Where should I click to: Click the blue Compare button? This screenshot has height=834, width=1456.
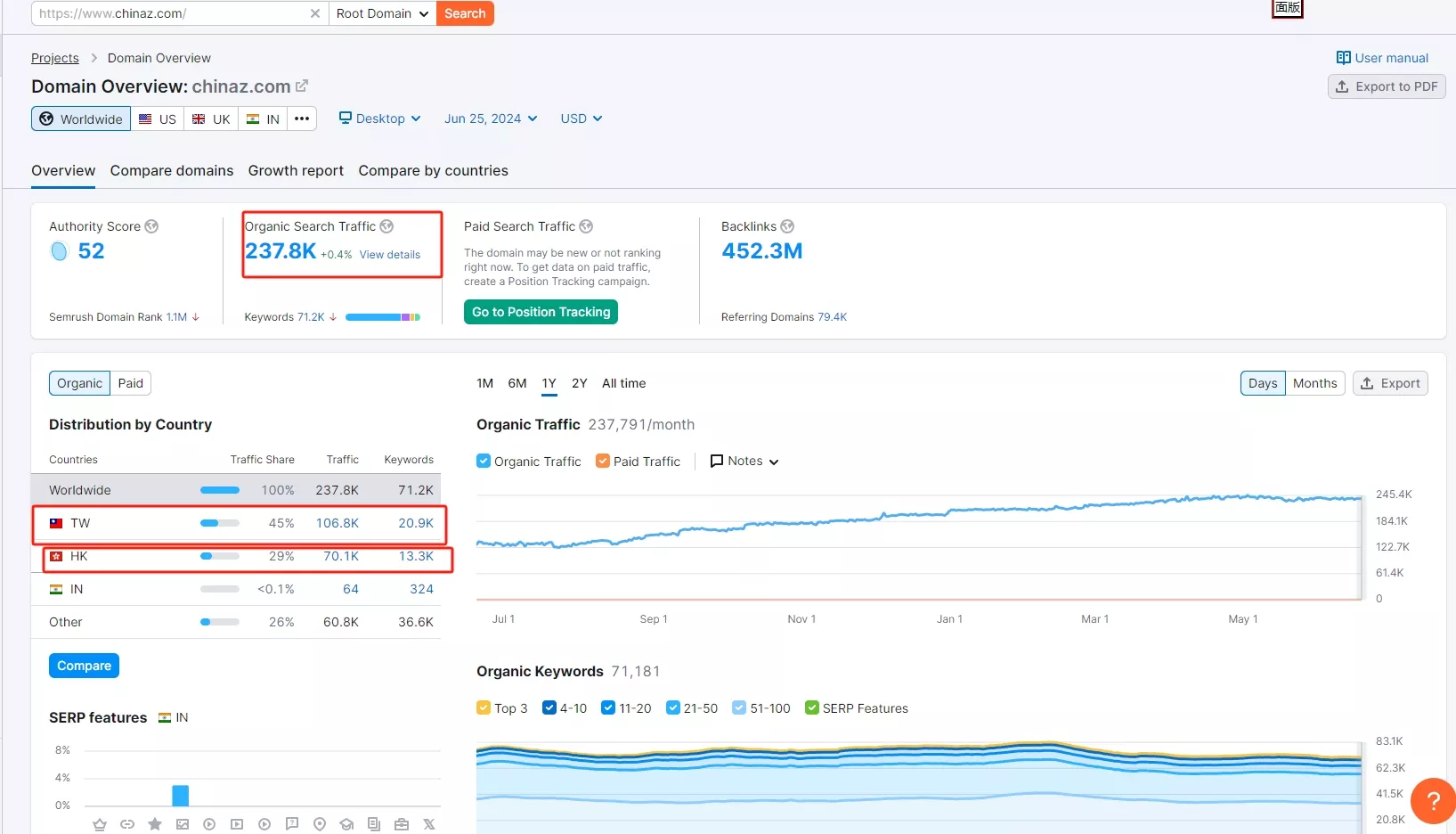[x=84, y=666]
